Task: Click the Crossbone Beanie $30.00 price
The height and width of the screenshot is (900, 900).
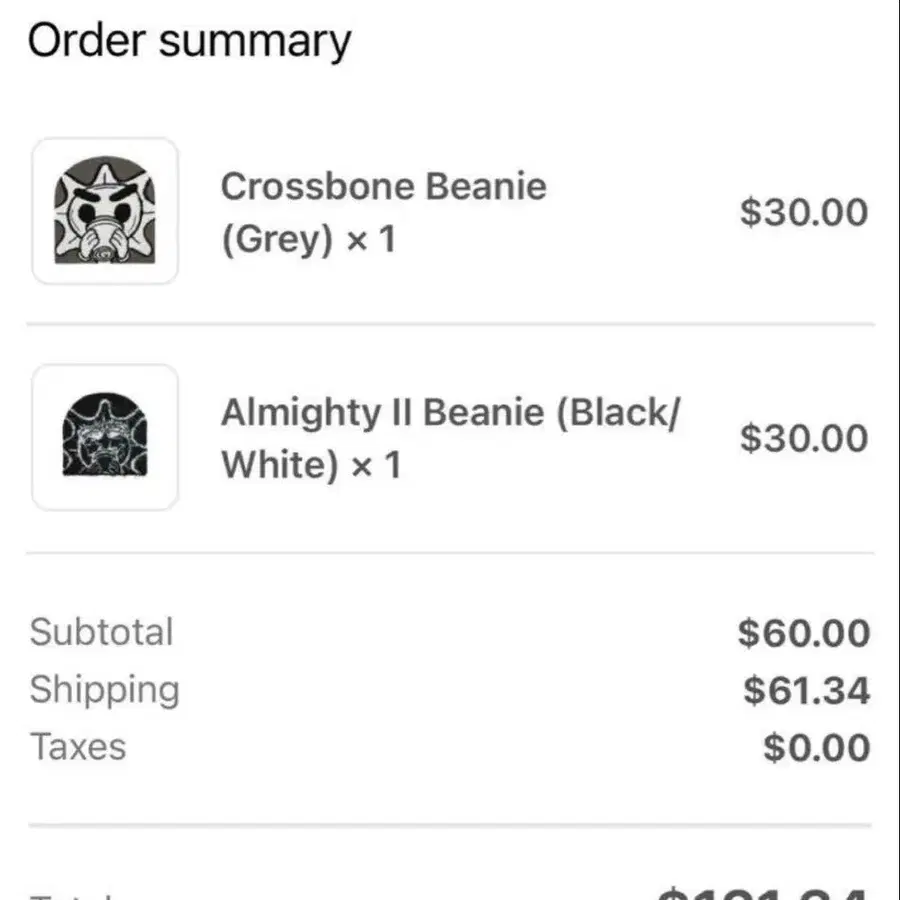Action: (x=804, y=212)
